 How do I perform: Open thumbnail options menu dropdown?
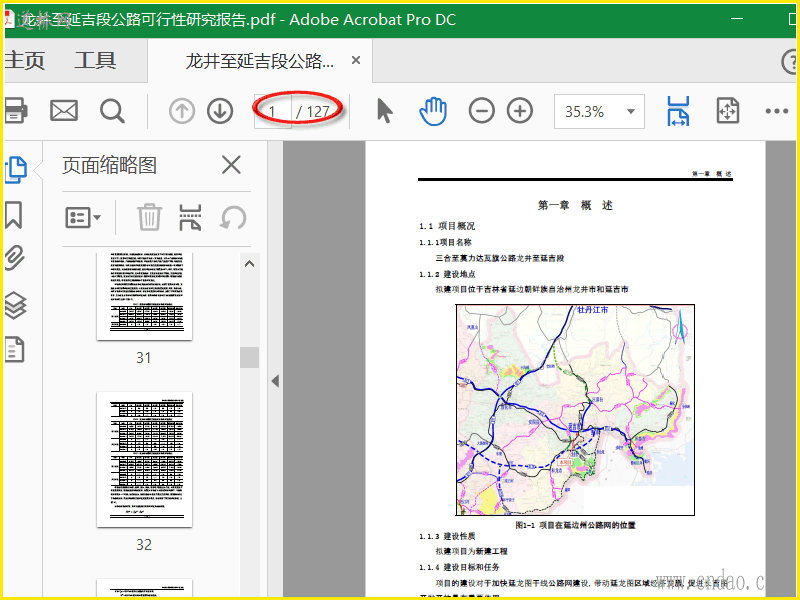pyautogui.click(x=83, y=218)
